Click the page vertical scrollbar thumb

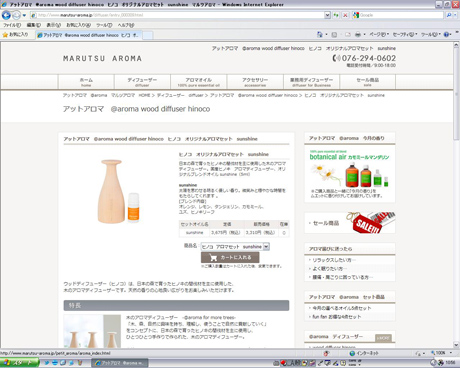(x=456, y=94)
